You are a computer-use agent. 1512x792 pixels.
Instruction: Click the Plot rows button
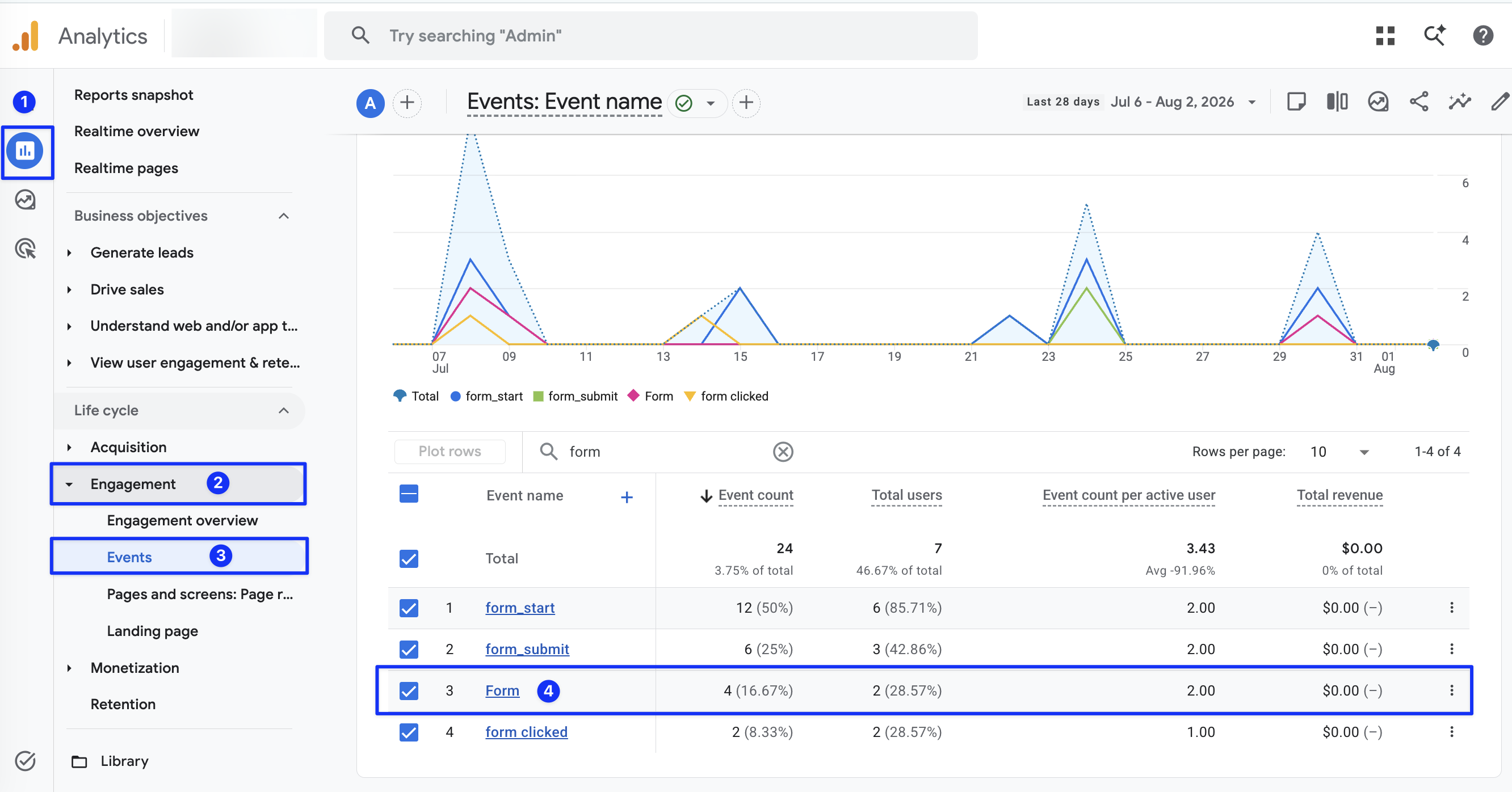(x=450, y=451)
